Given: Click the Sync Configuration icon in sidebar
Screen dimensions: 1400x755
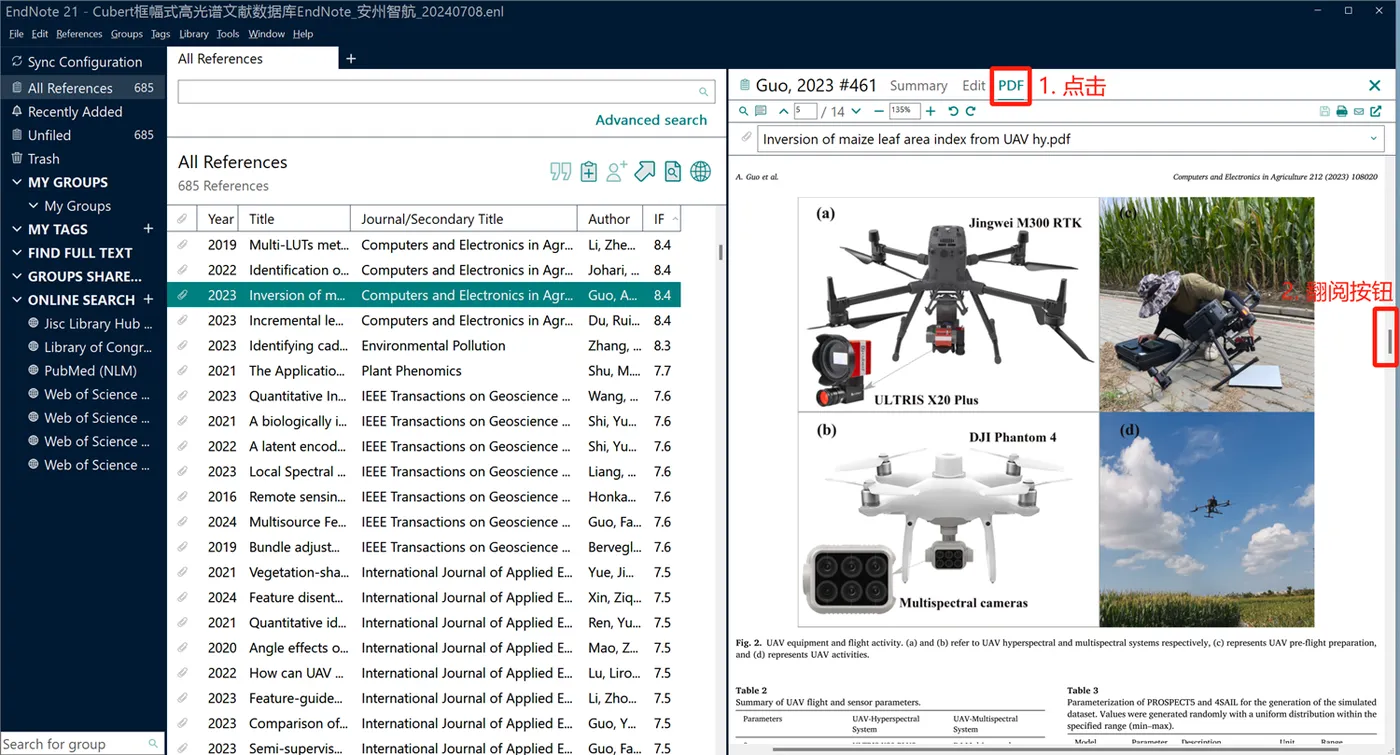Looking at the screenshot, I should (x=16, y=62).
